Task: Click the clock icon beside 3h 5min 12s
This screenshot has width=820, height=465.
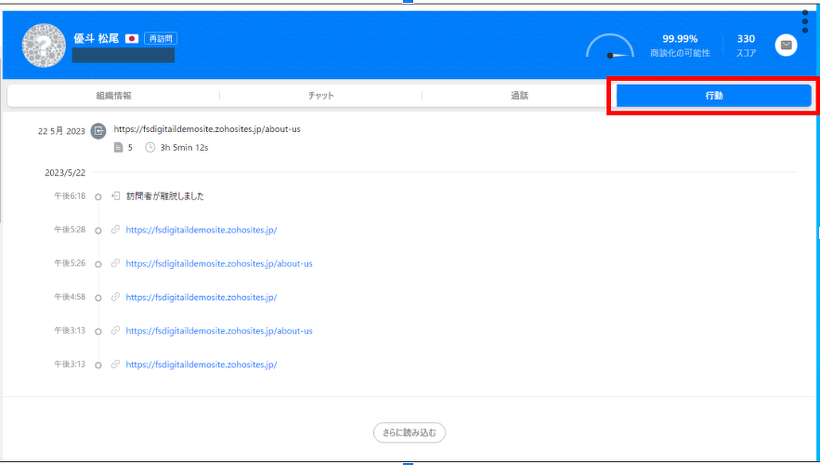Action: pyautogui.click(x=151, y=147)
